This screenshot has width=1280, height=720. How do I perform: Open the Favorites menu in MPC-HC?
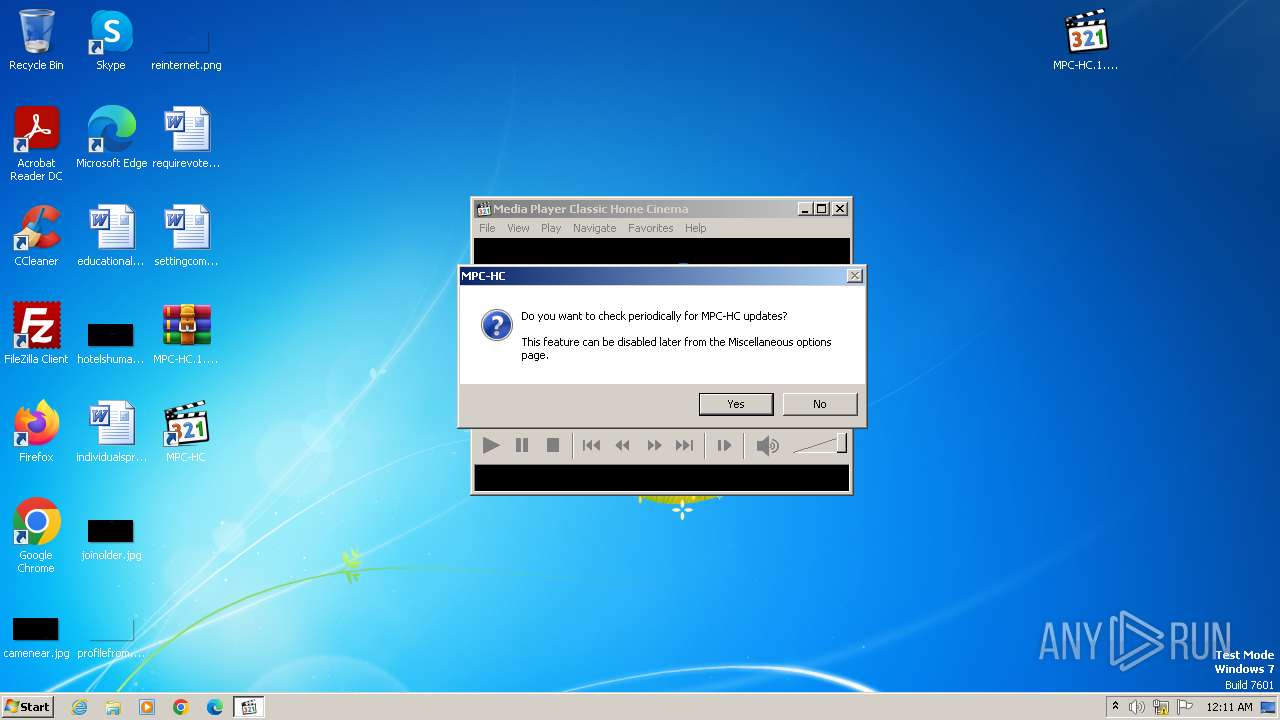(x=651, y=228)
